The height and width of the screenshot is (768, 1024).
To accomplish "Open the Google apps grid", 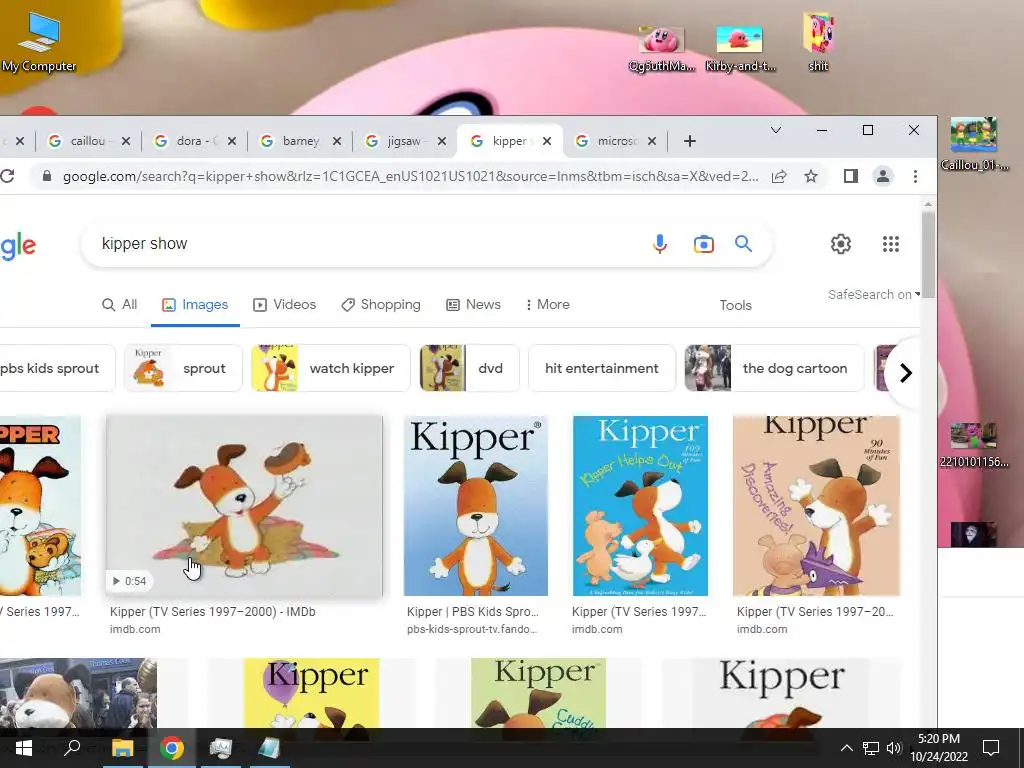I will [x=891, y=244].
